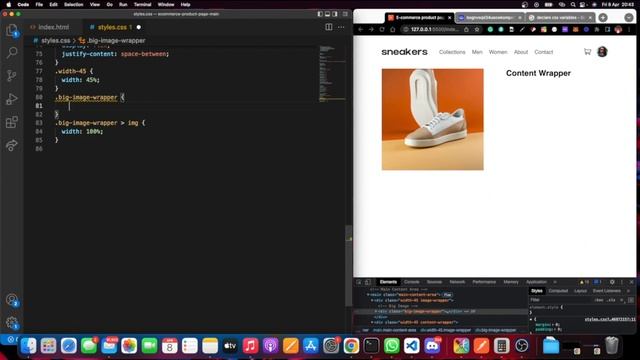
Task: Open the Terminal menu
Action: click(142, 4)
